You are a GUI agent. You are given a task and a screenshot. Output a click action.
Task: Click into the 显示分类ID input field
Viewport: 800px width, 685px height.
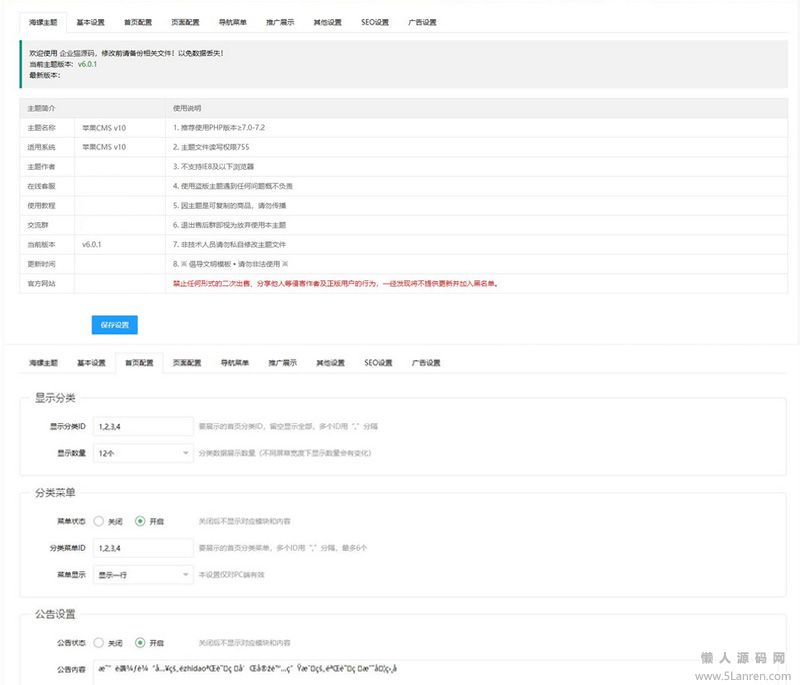tap(143, 426)
